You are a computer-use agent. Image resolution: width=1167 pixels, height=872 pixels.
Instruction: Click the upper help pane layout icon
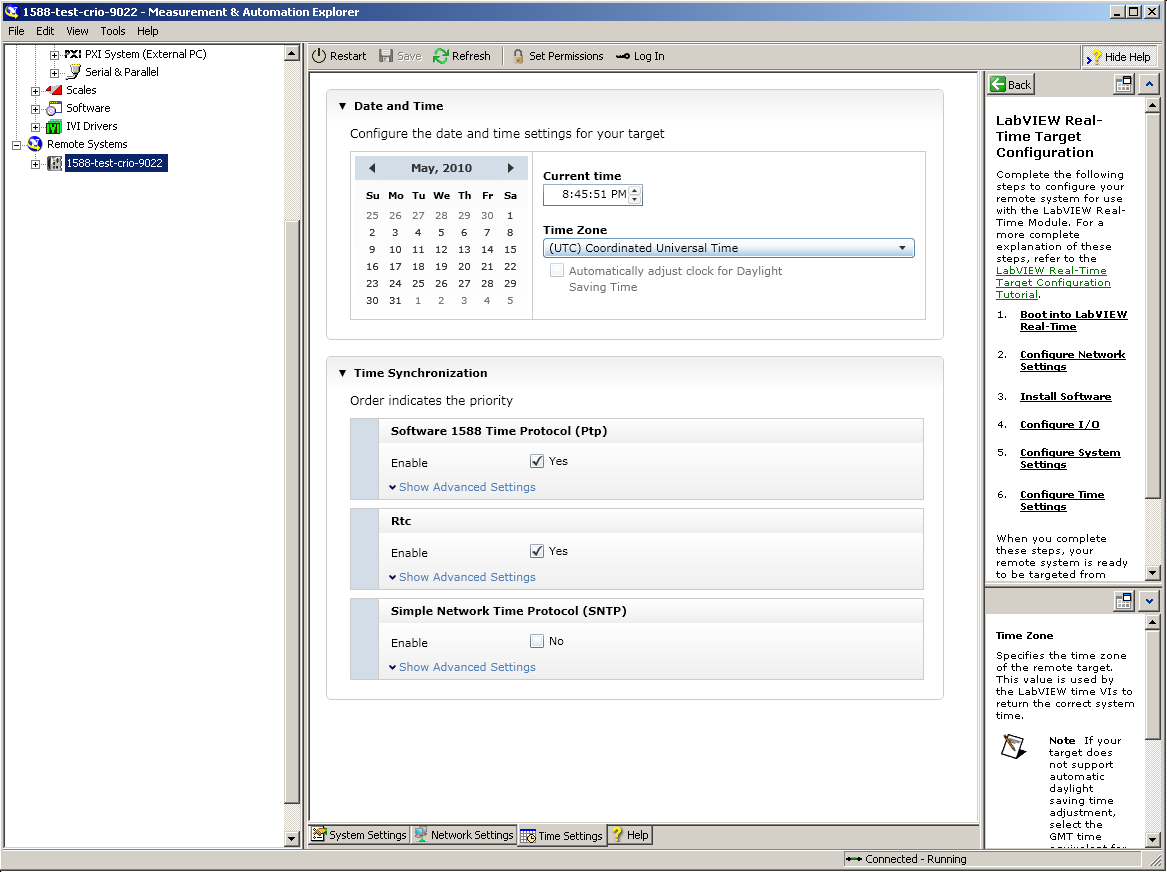click(x=1123, y=84)
